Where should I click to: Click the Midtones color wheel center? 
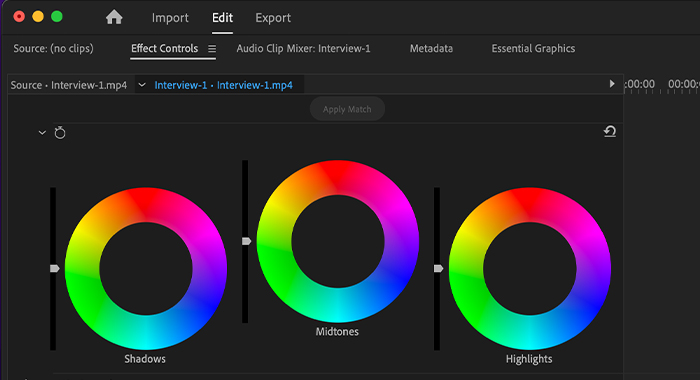338,242
